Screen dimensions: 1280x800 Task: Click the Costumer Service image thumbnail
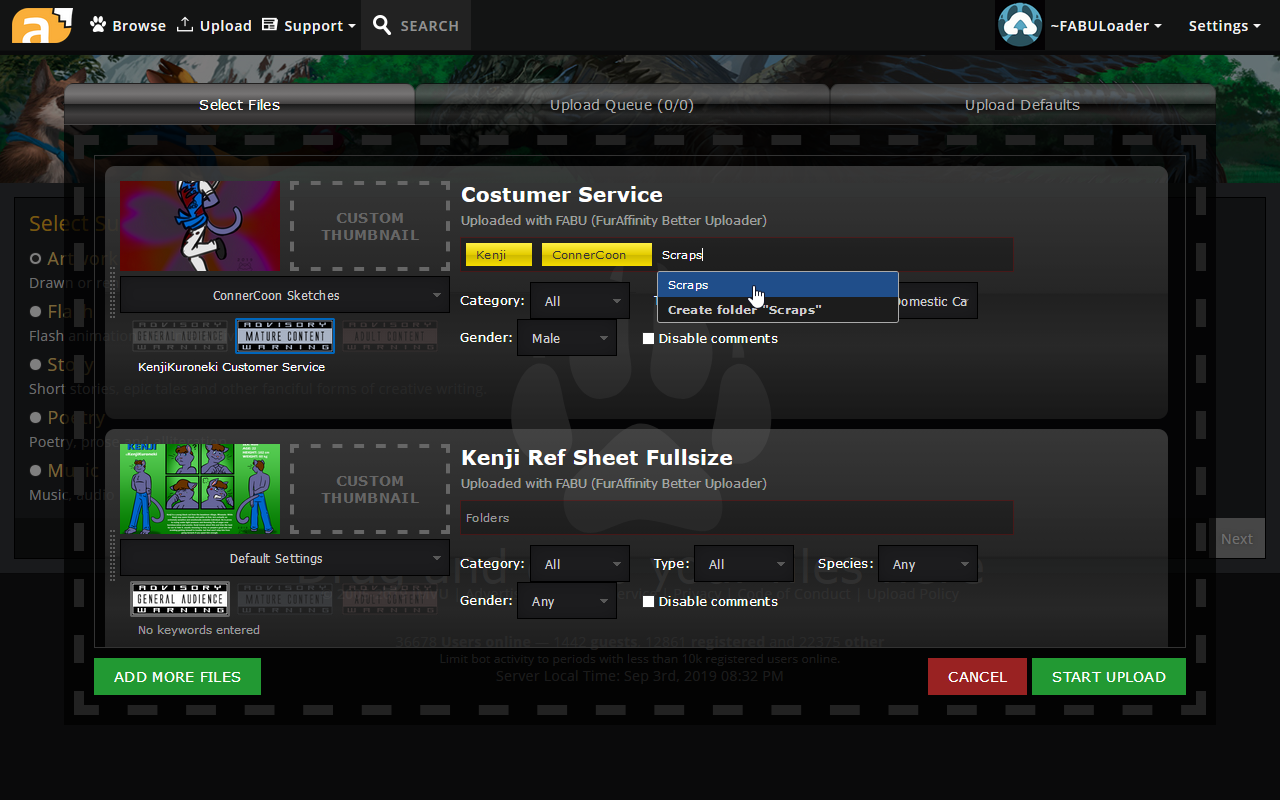click(200, 226)
